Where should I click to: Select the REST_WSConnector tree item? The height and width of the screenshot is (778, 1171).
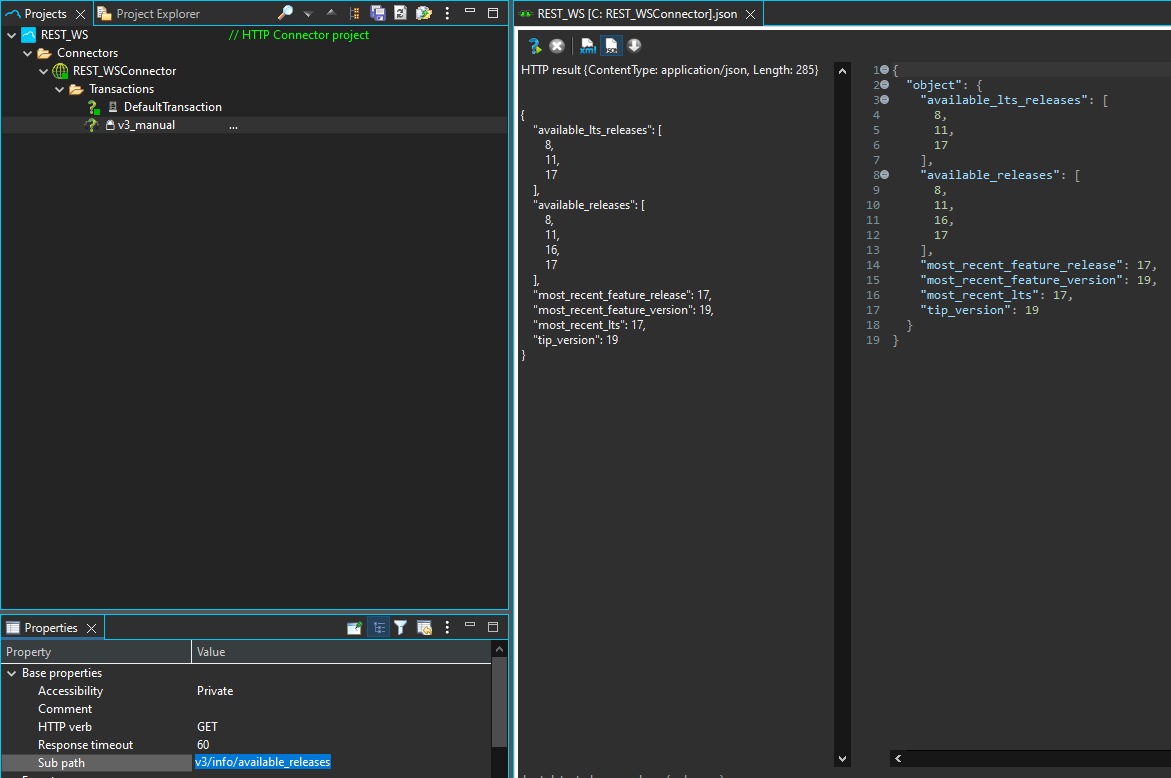124,71
